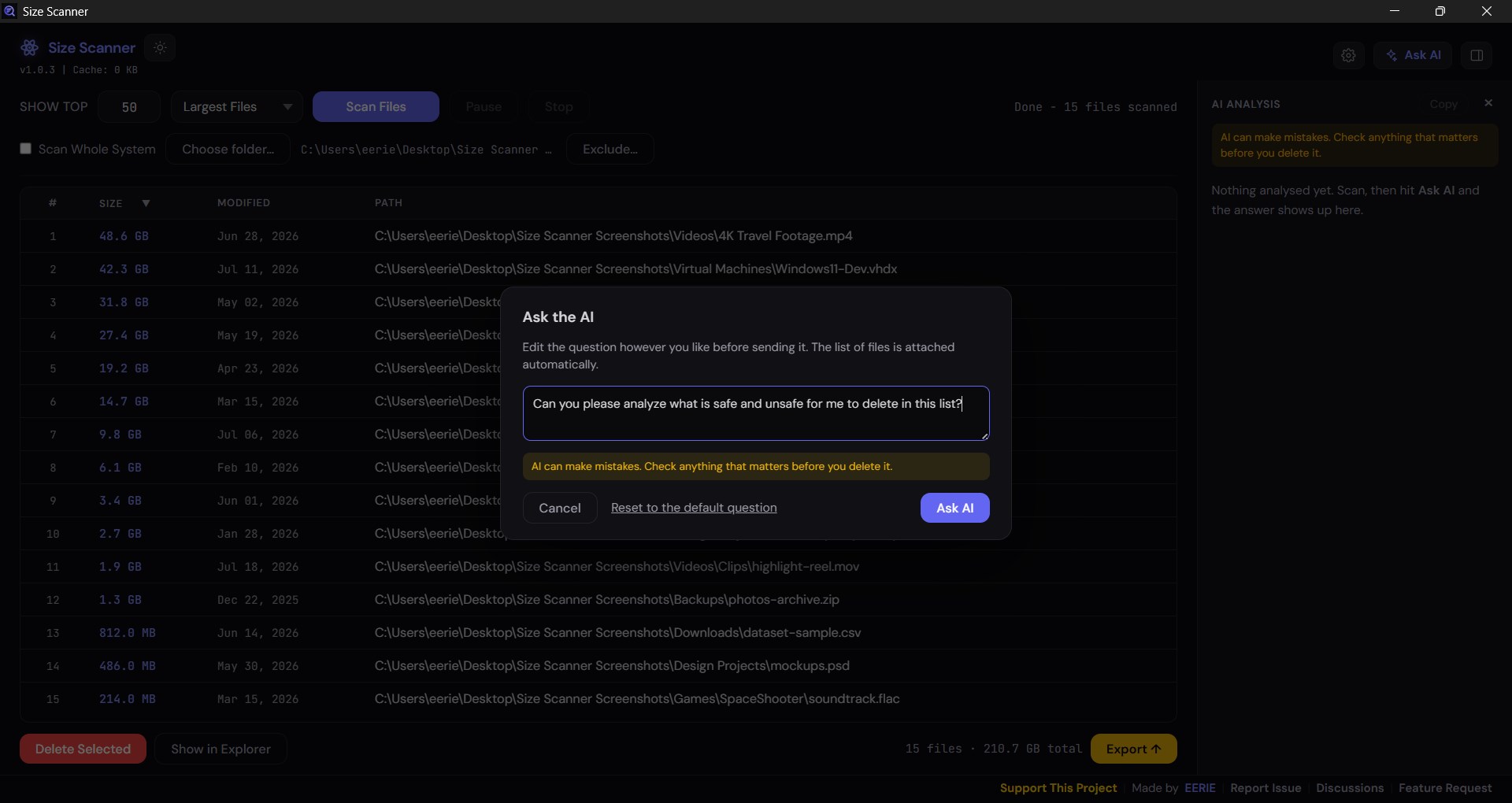Click the v1.0.3 cache version text

coord(79,70)
